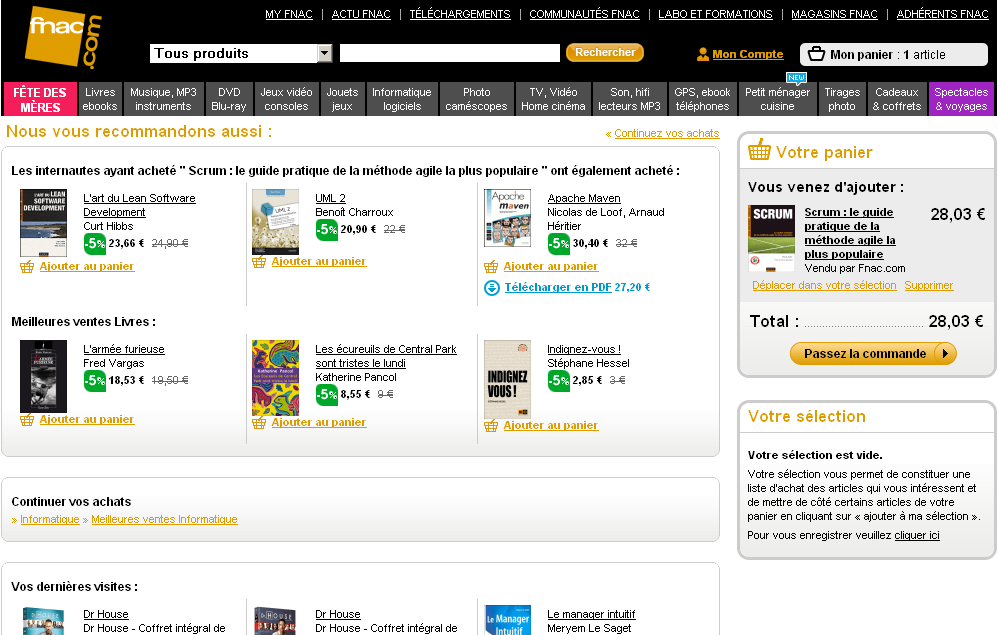998x635 pixels.
Task: Click the Indignez-vous book cover
Action: (507, 379)
